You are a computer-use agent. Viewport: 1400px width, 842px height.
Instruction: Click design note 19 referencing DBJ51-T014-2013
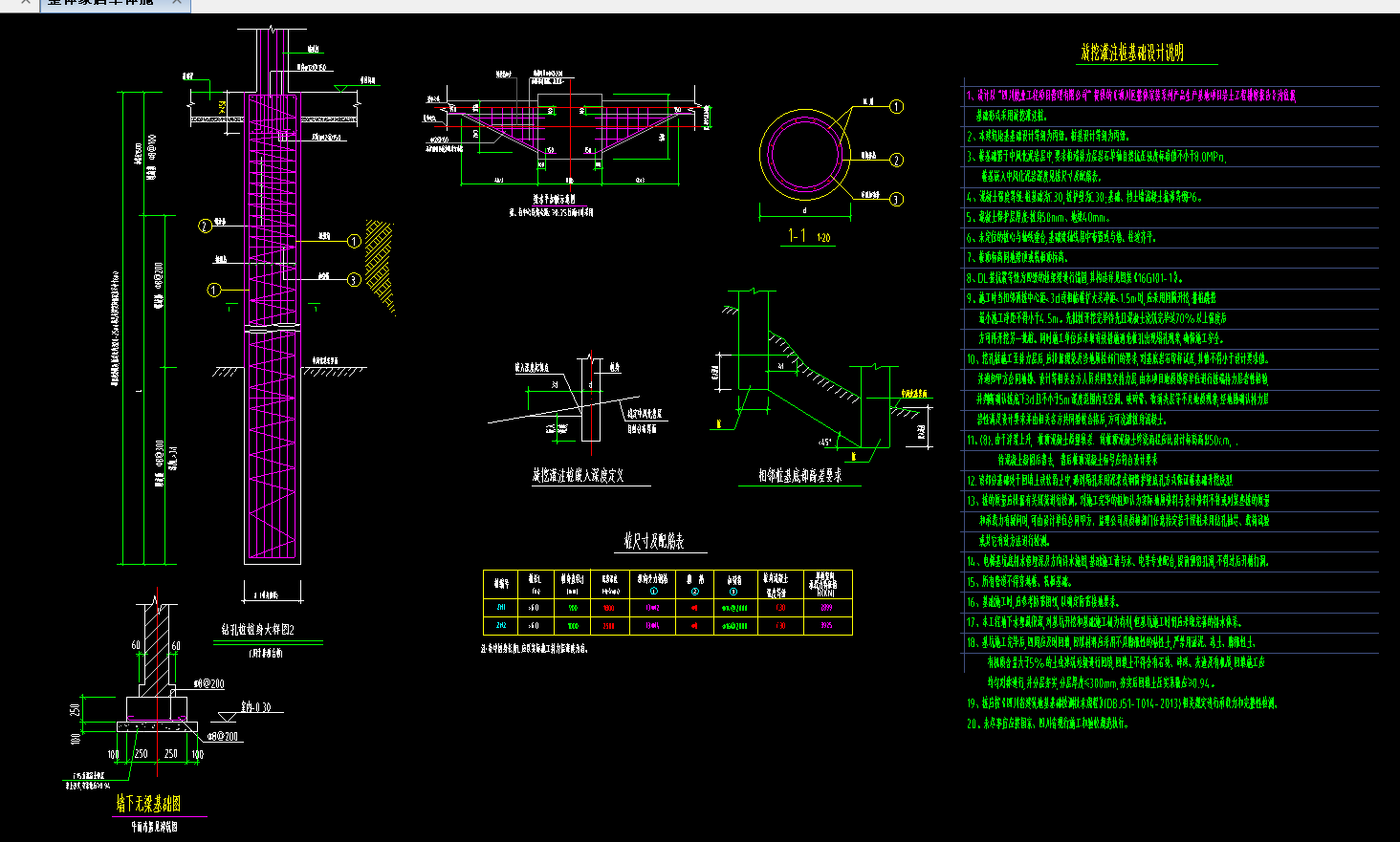(1122, 702)
